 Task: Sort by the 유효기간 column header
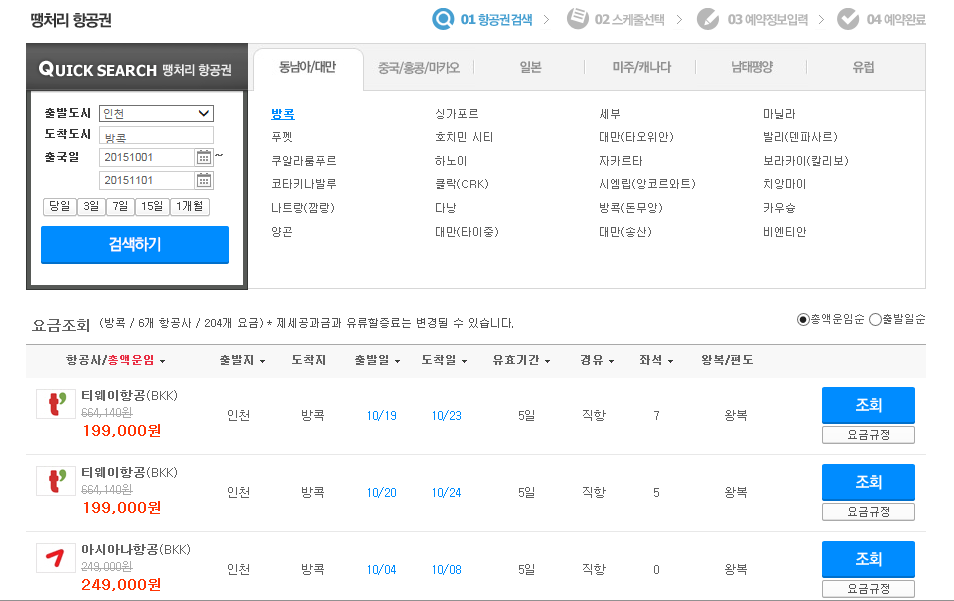tap(521, 360)
